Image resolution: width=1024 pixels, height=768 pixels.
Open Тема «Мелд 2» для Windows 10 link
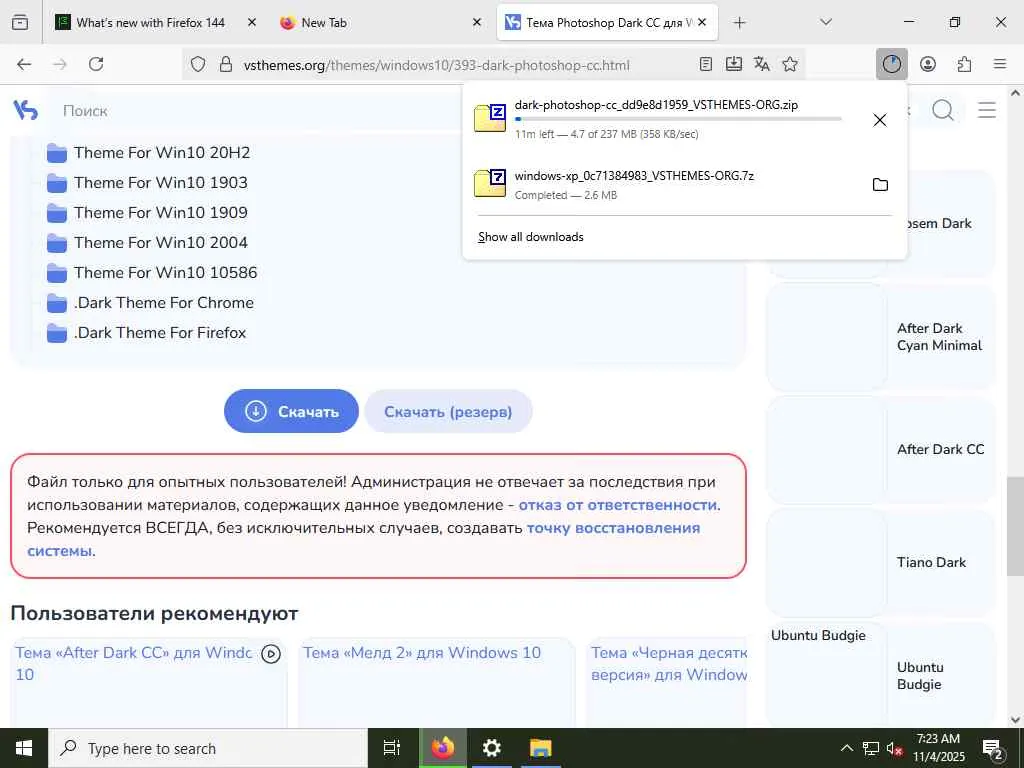point(422,652)
